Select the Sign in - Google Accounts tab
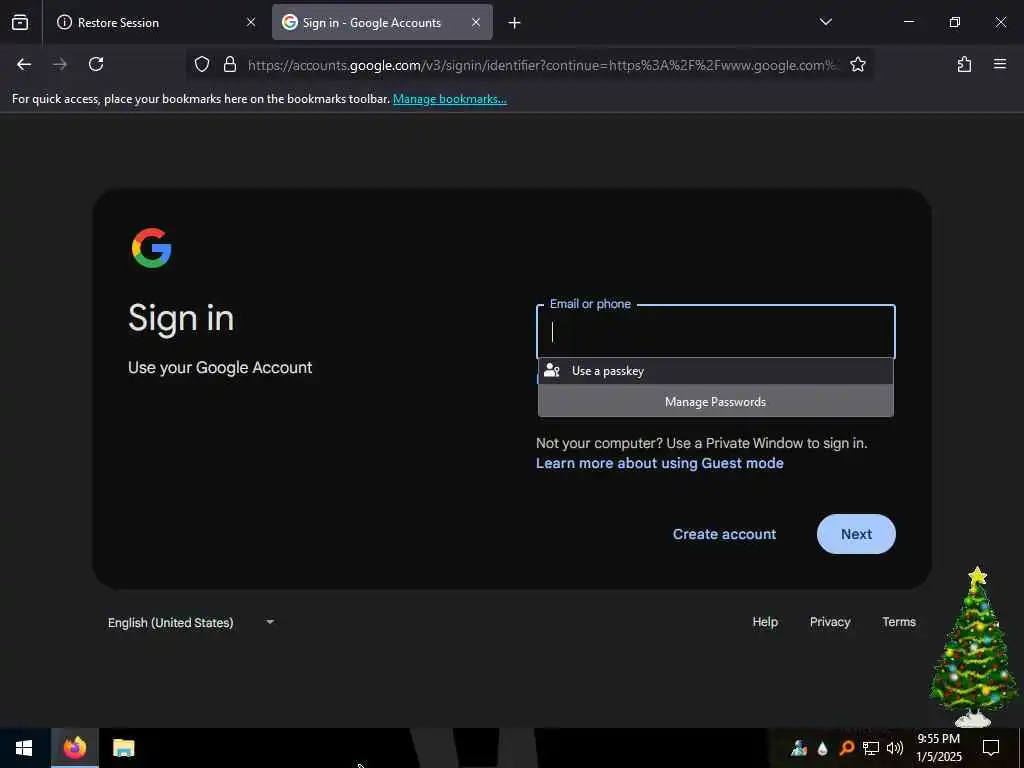The height and width of the screenshot is (768, 1024). tap(382, 23)
